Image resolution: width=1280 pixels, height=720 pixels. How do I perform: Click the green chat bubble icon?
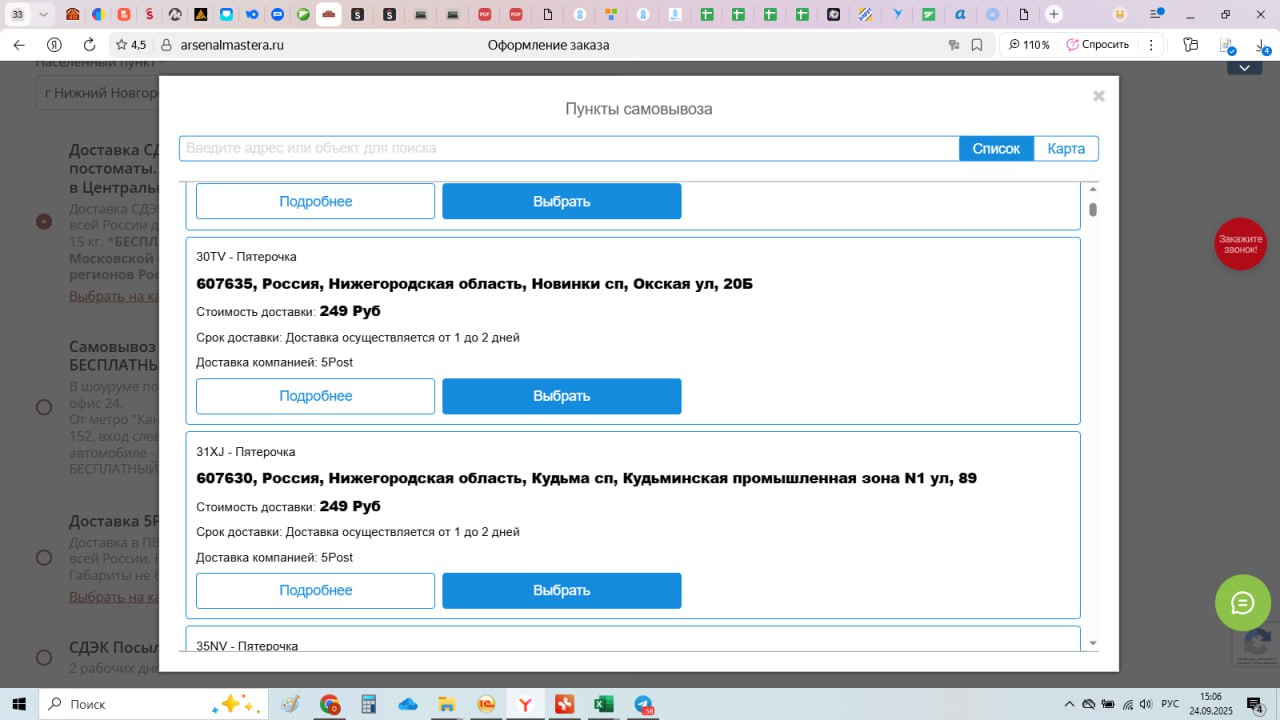pyautogui.click(x=1242, y=602)
